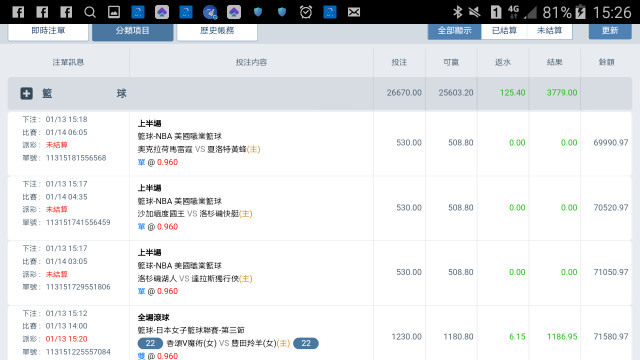Click the 注單訊息 column header

pos(68,62)
